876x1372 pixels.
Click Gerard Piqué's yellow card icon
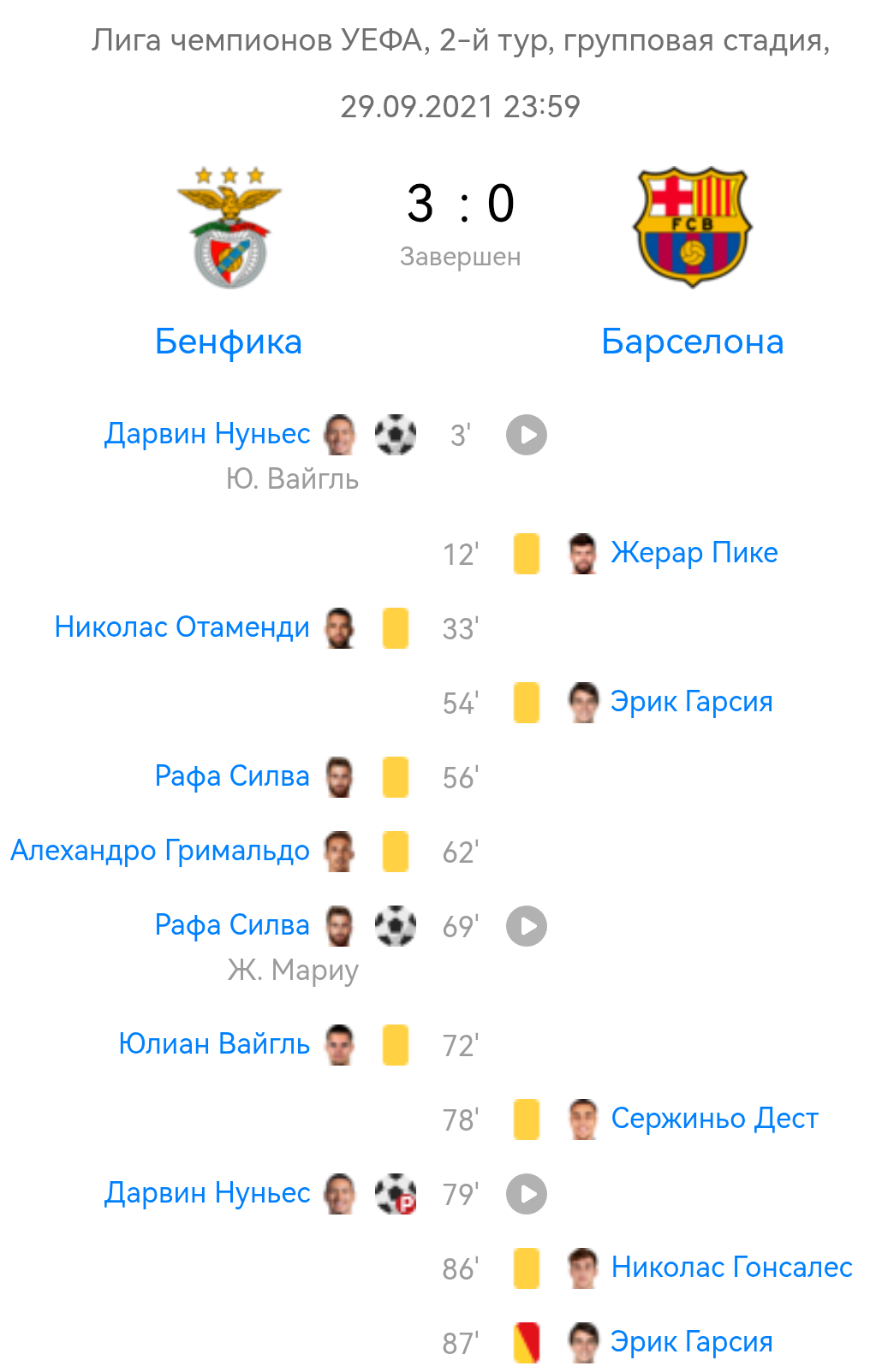click(x=527, y=554)
